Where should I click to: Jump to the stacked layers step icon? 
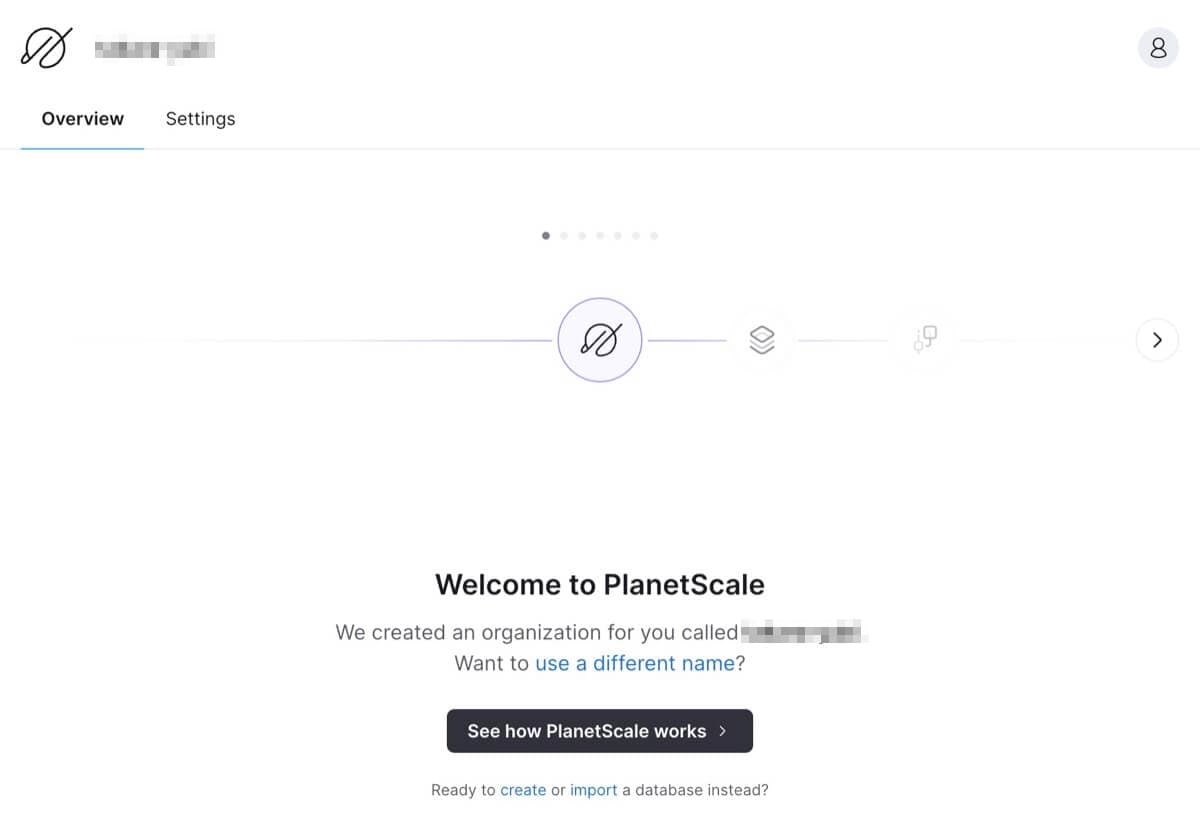(x=762, y=340)
